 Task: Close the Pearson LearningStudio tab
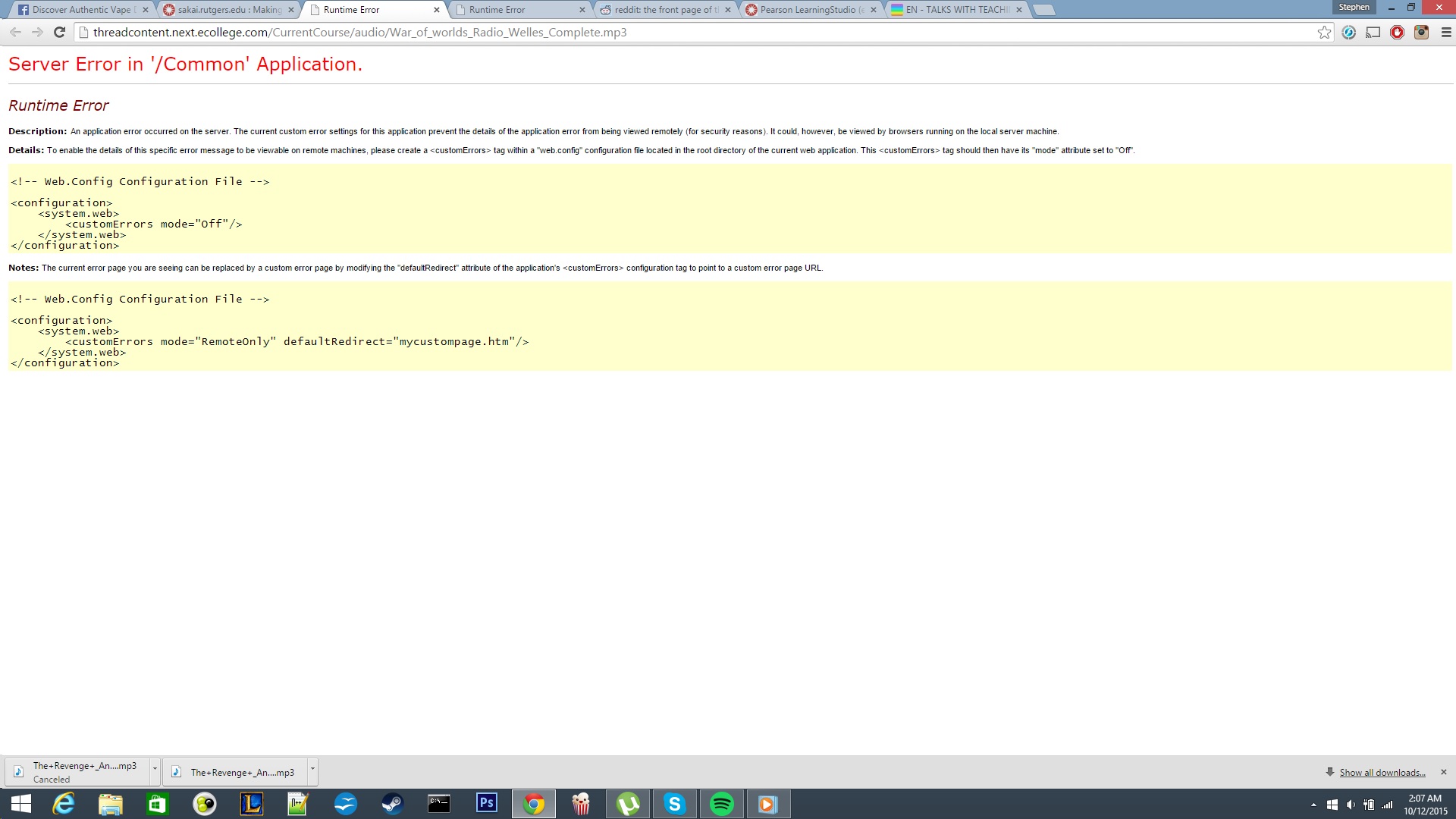coord(874,10)
